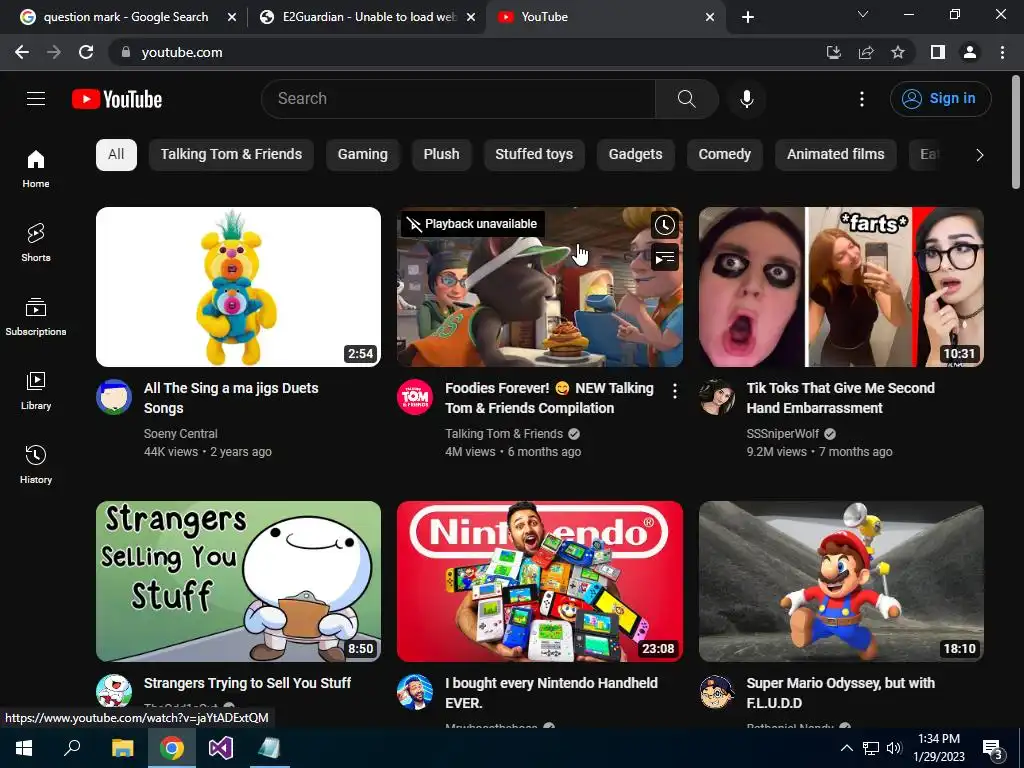The width and height of the screenshot is (1024, 768).
Task: Open Tik Toks Second Hand Embarrassment thumbnail
Action: point(841,287)
